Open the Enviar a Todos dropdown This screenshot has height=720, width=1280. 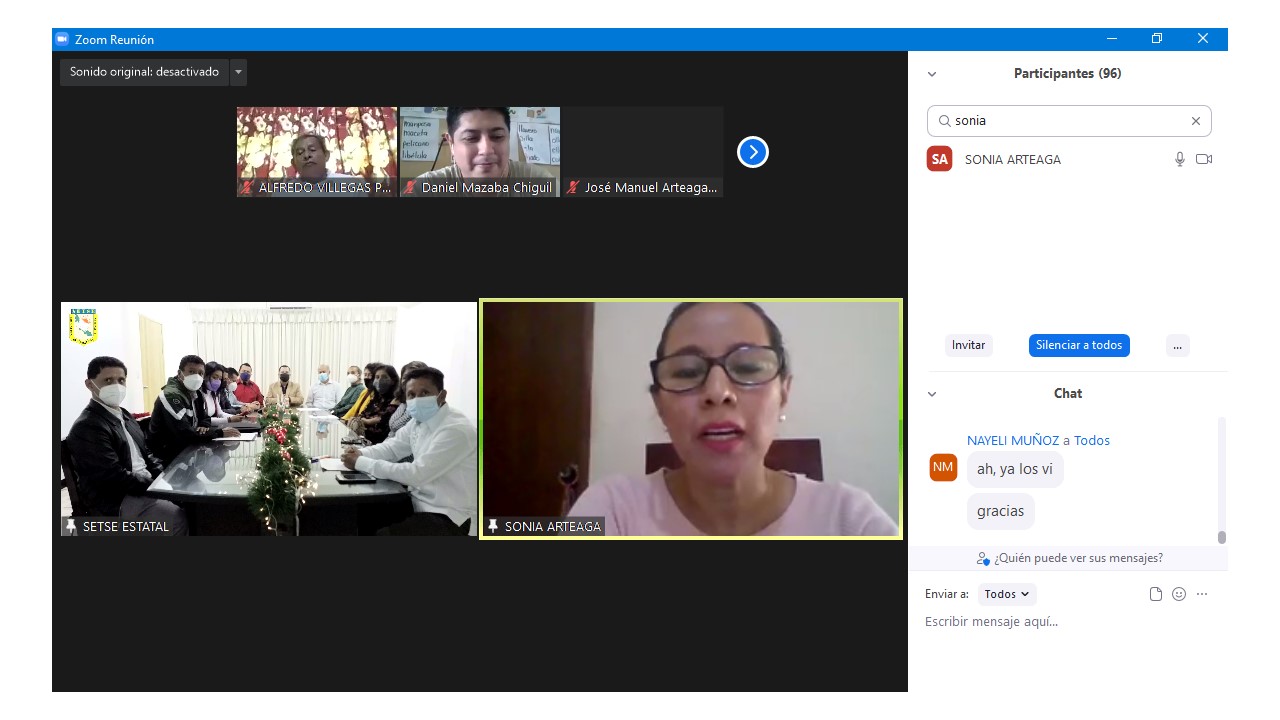[x=1006, y=594]
